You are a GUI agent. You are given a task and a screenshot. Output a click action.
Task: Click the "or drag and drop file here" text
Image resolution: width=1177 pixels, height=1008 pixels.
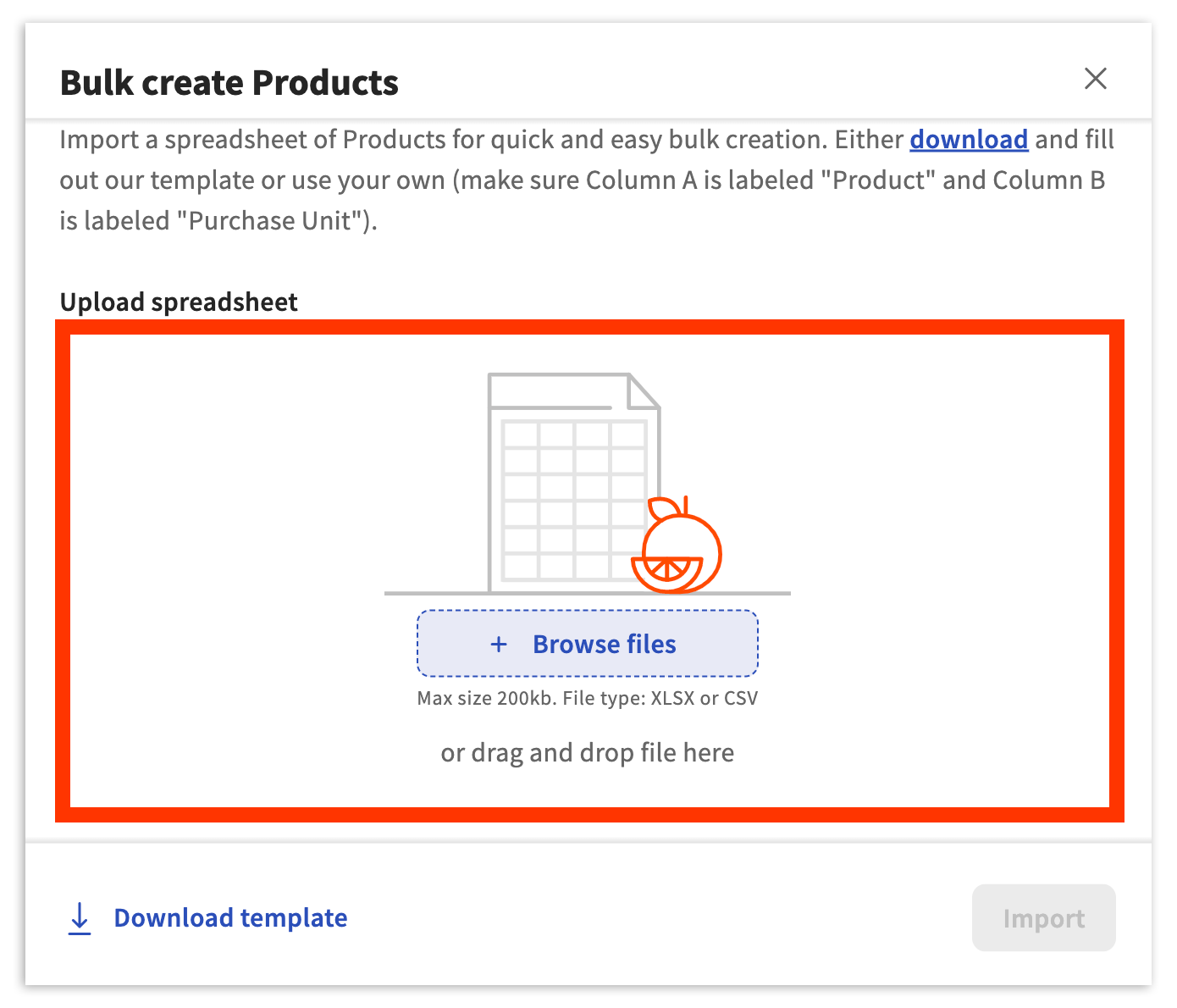(x=587, y=753)
